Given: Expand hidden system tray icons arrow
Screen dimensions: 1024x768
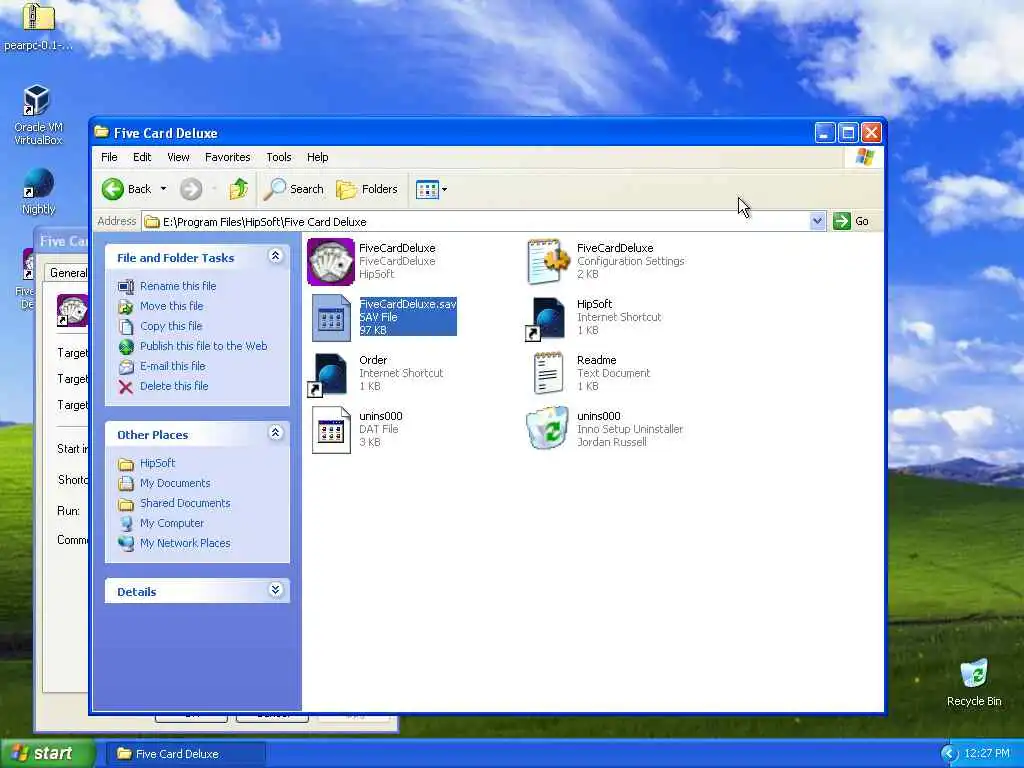Looking at the screenshot, I should [948, 754].
